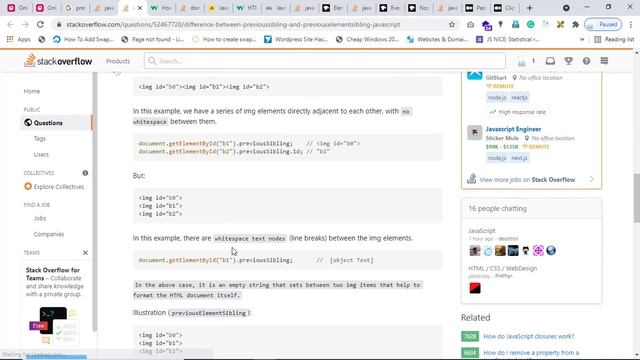Viewport: 640px width, 360px height.
Task: Open the Reading list
Action: click(x=614, y=40)
